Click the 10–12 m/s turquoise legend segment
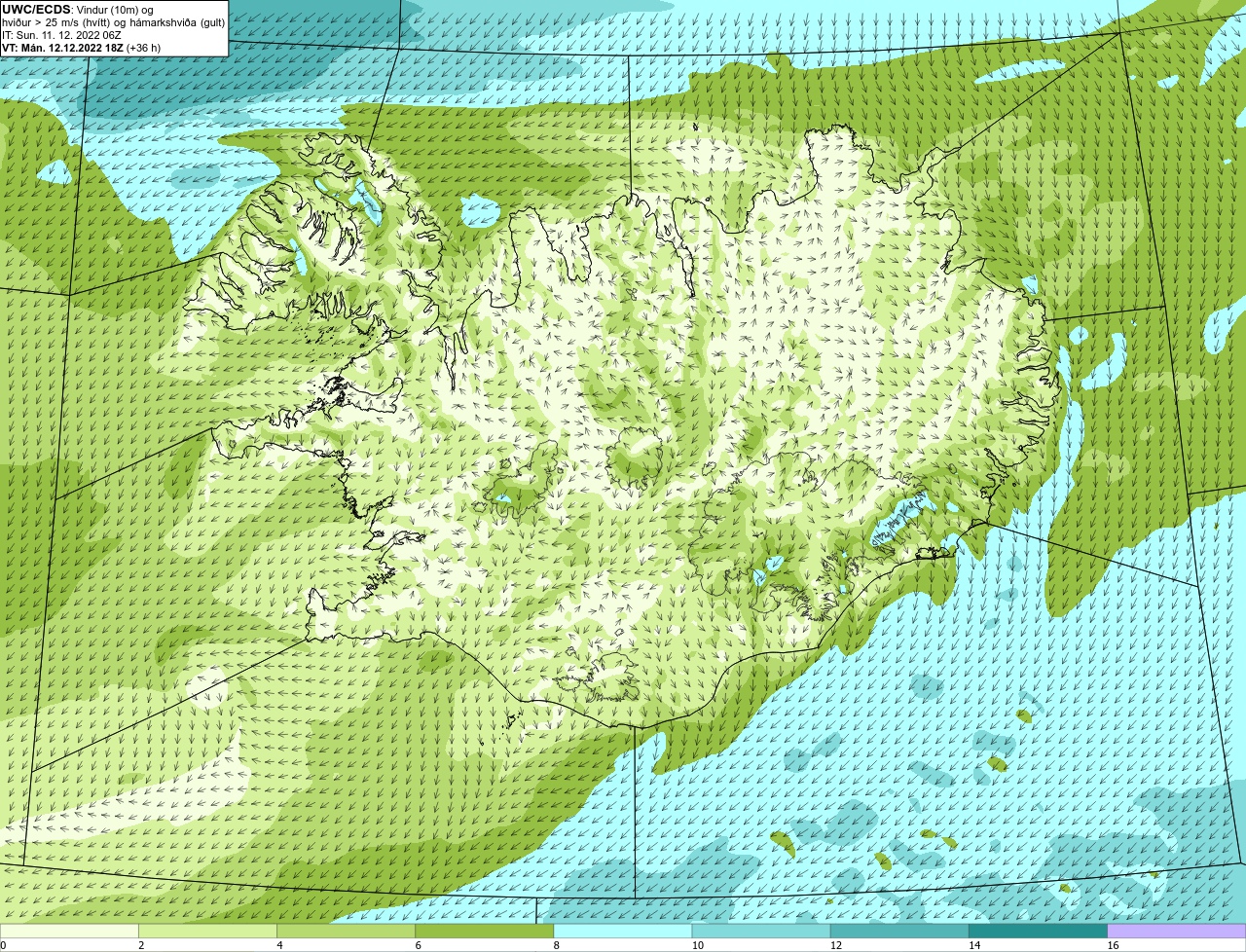The image size is (1246, 952). tap(761, 932)
